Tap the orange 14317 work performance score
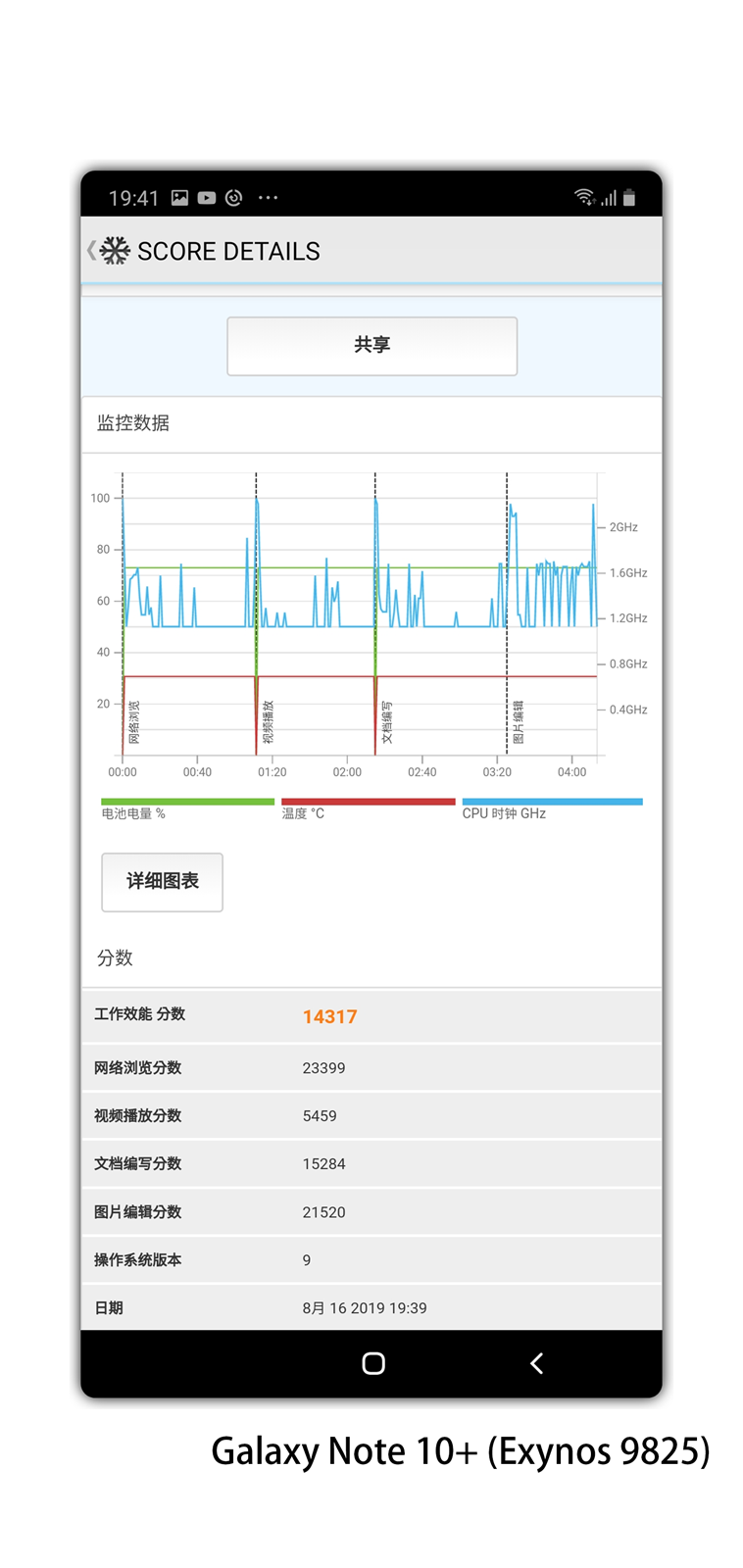The height and width of the screenshot is (1568, 743). pos(329,1017)
